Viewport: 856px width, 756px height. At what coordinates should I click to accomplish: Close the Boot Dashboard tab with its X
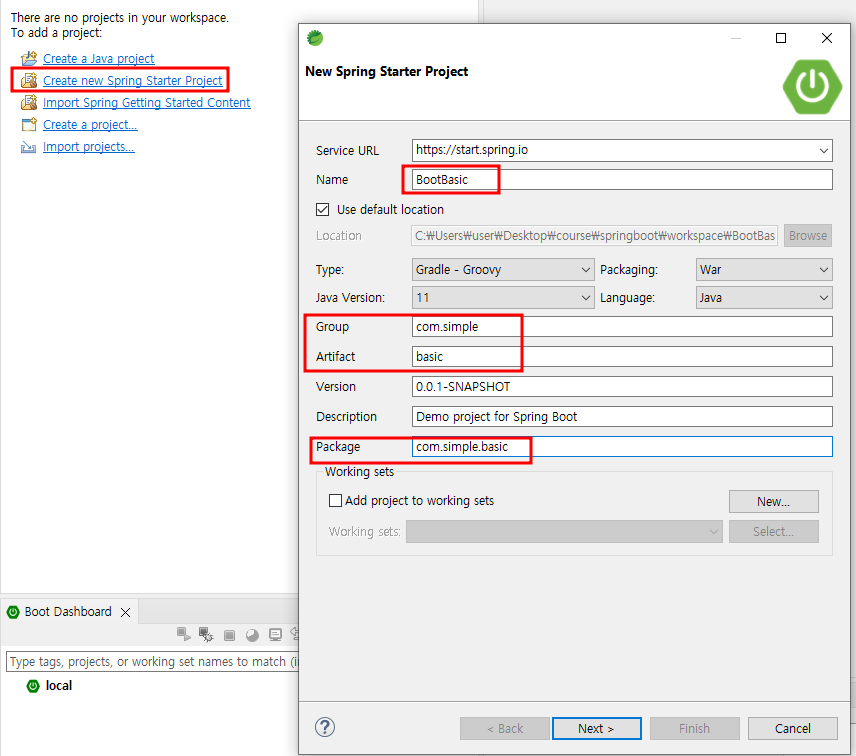pyautogui.click(x=126, y=612)
